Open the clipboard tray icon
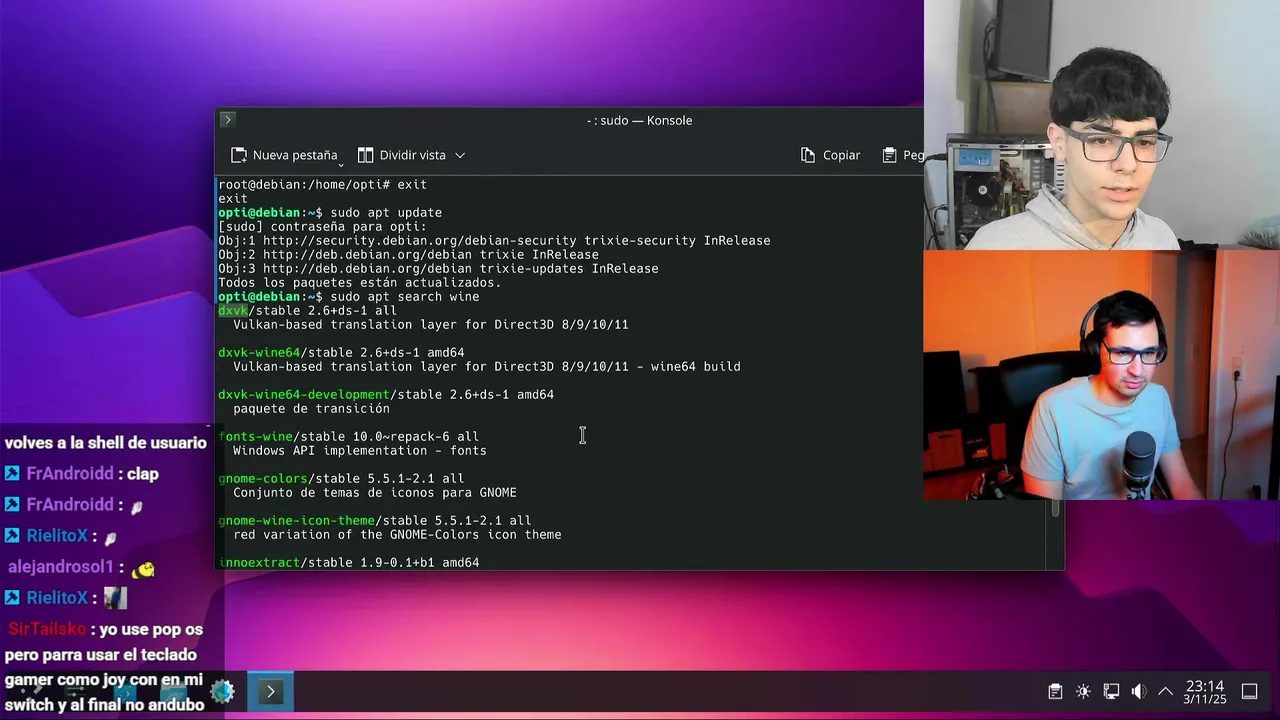This screenshot has height=720, width=1280. 1055,691
